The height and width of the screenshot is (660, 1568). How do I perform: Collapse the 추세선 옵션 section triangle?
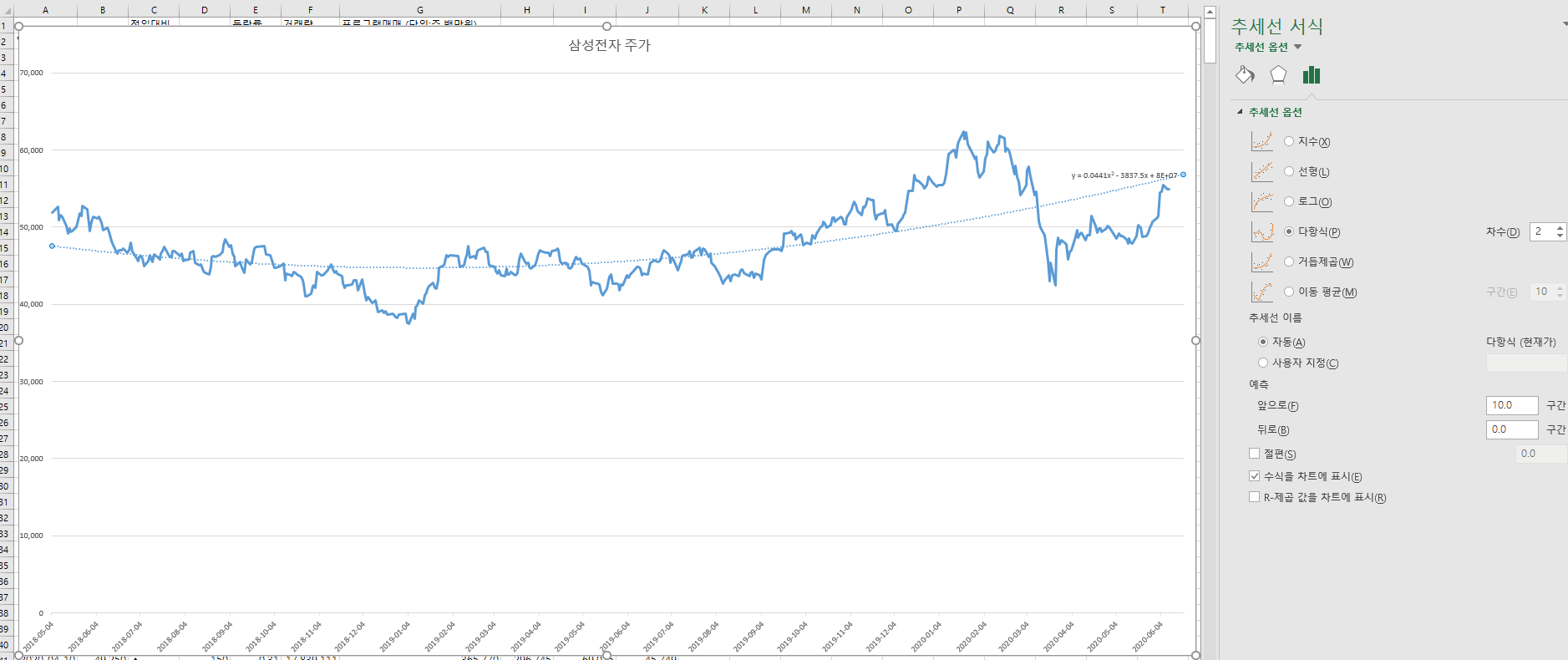pos(1240,112)
